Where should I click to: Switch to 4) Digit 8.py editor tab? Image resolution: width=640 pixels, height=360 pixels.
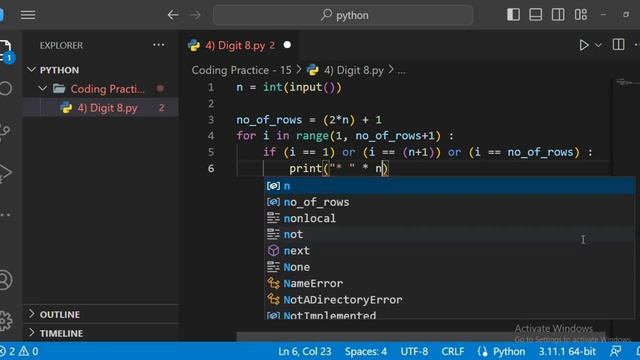click(240, 45)
